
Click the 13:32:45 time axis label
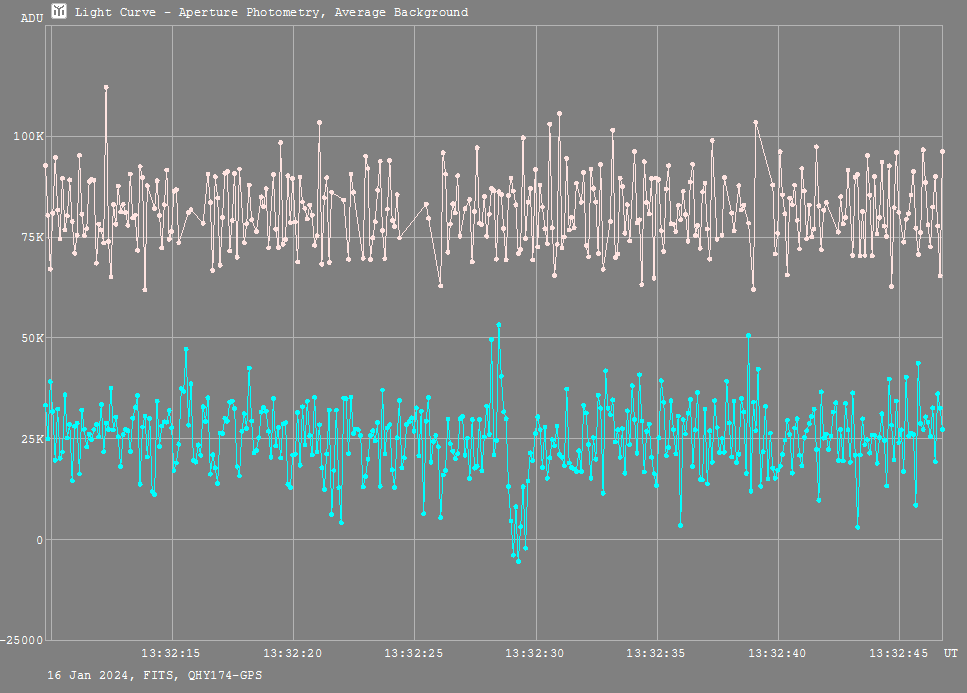(x=898, y=654)
